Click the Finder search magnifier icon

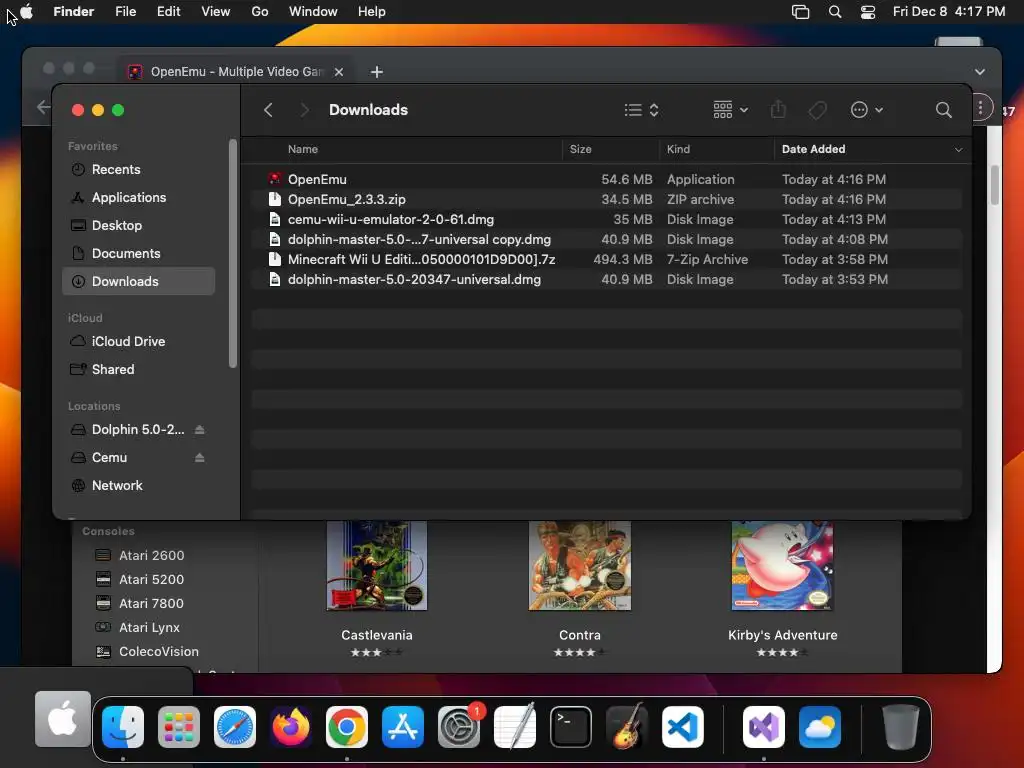coord(943,110)
